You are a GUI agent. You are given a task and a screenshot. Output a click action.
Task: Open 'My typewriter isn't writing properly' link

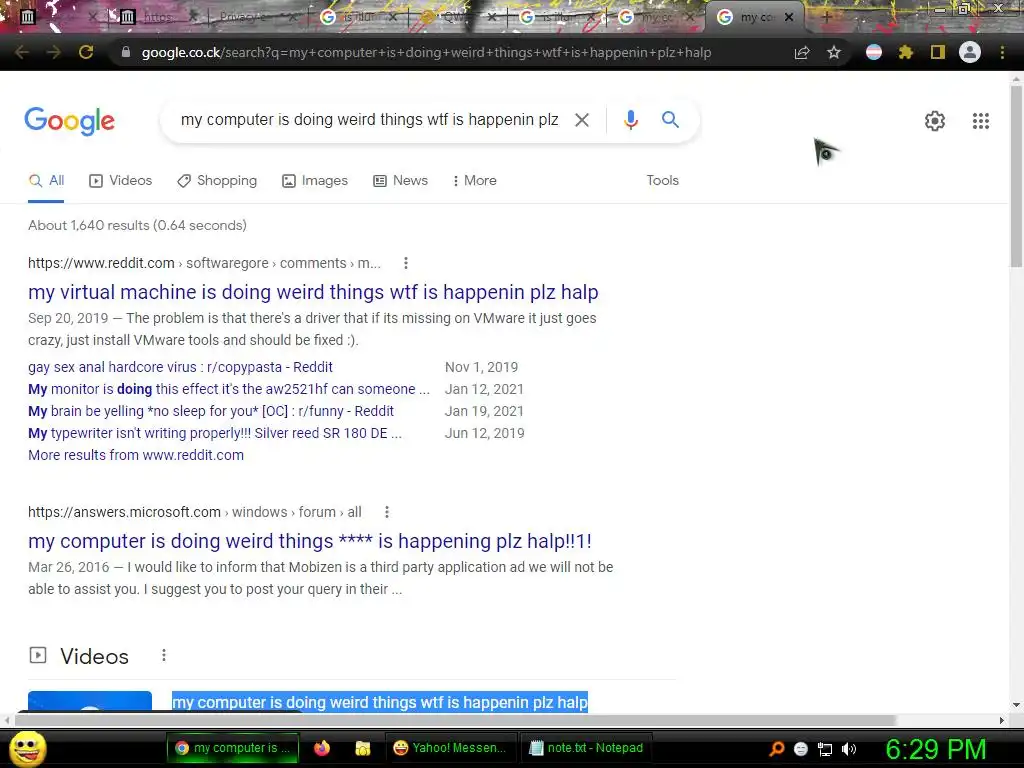215,434
